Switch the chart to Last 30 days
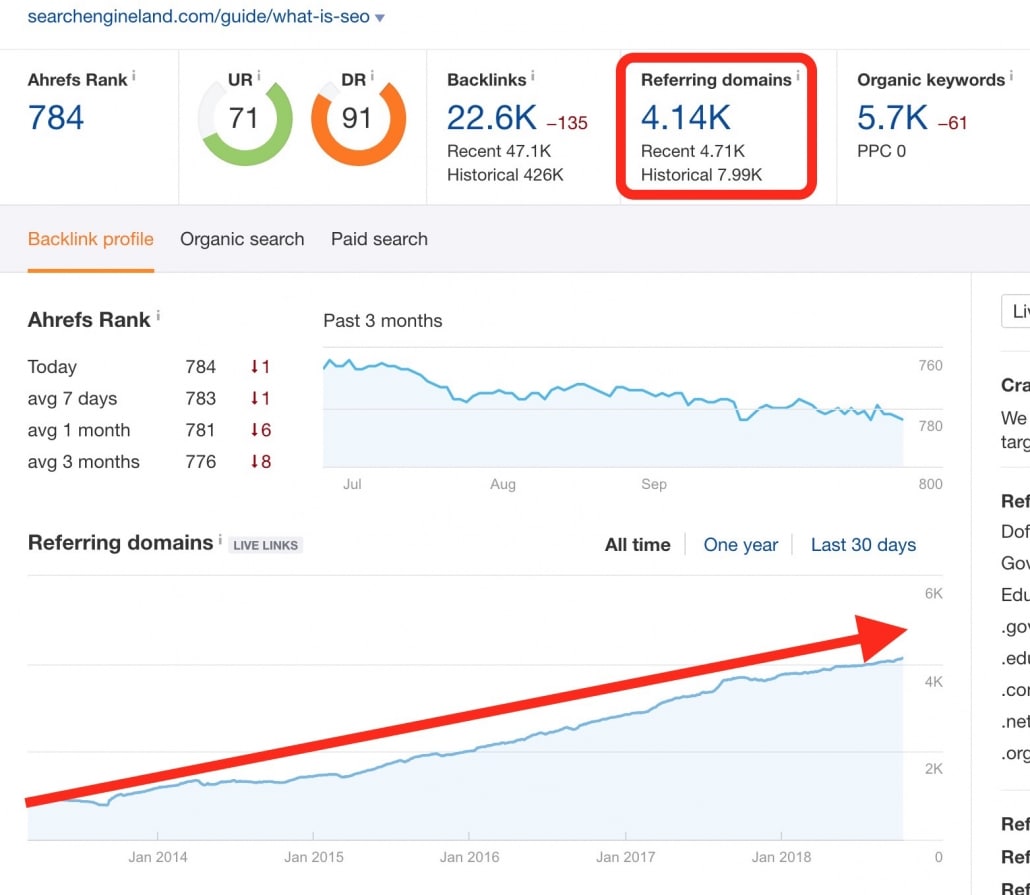 pyautogui.click(x=863, y=545)
